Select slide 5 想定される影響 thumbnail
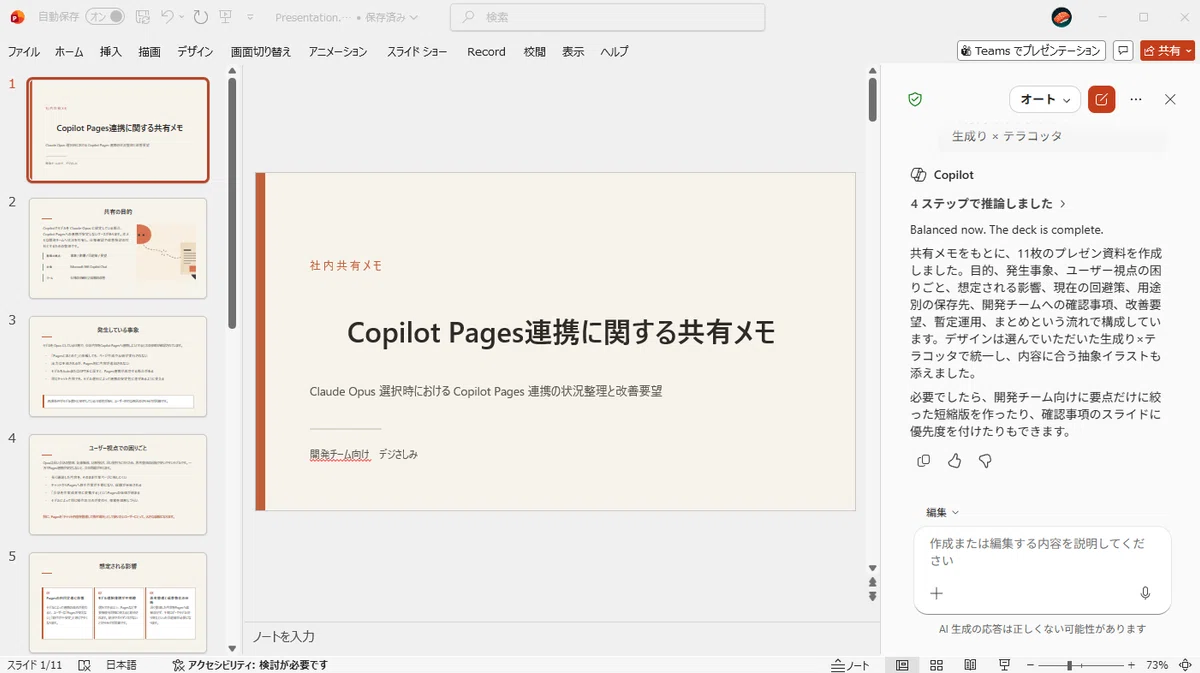 point(118,602)
